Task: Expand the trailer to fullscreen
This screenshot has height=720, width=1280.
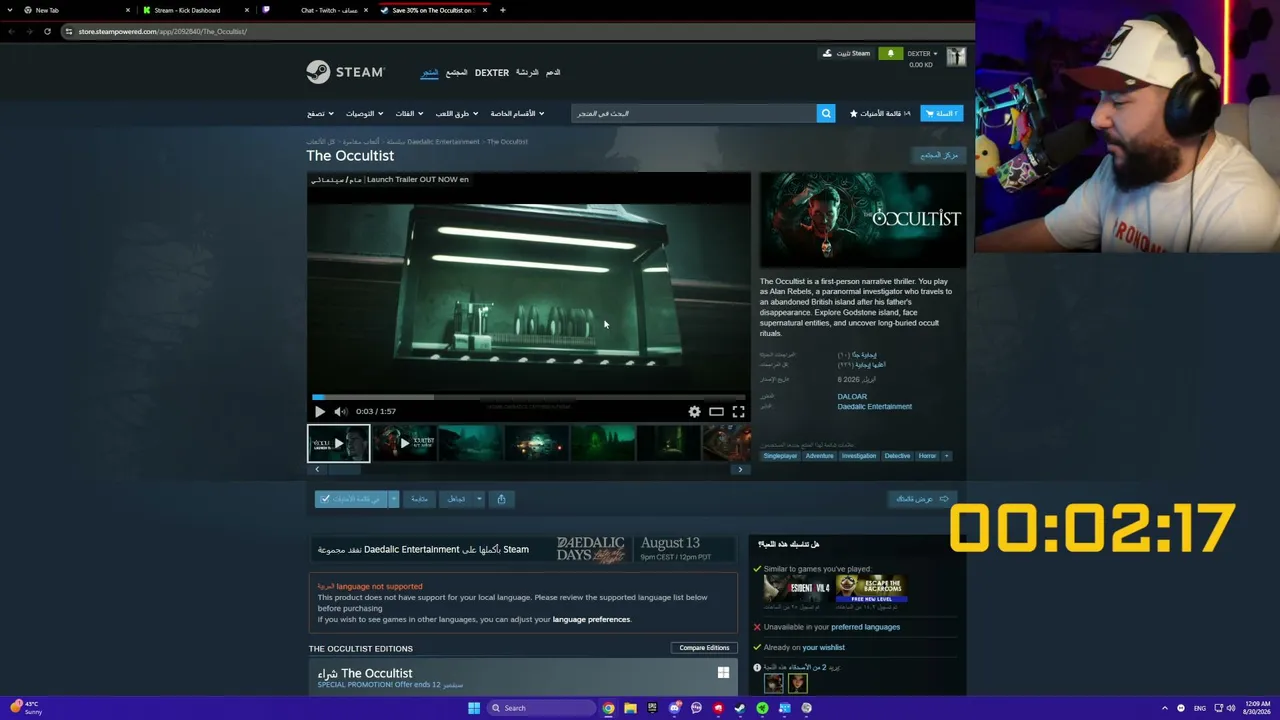Action: pos(738,411)
